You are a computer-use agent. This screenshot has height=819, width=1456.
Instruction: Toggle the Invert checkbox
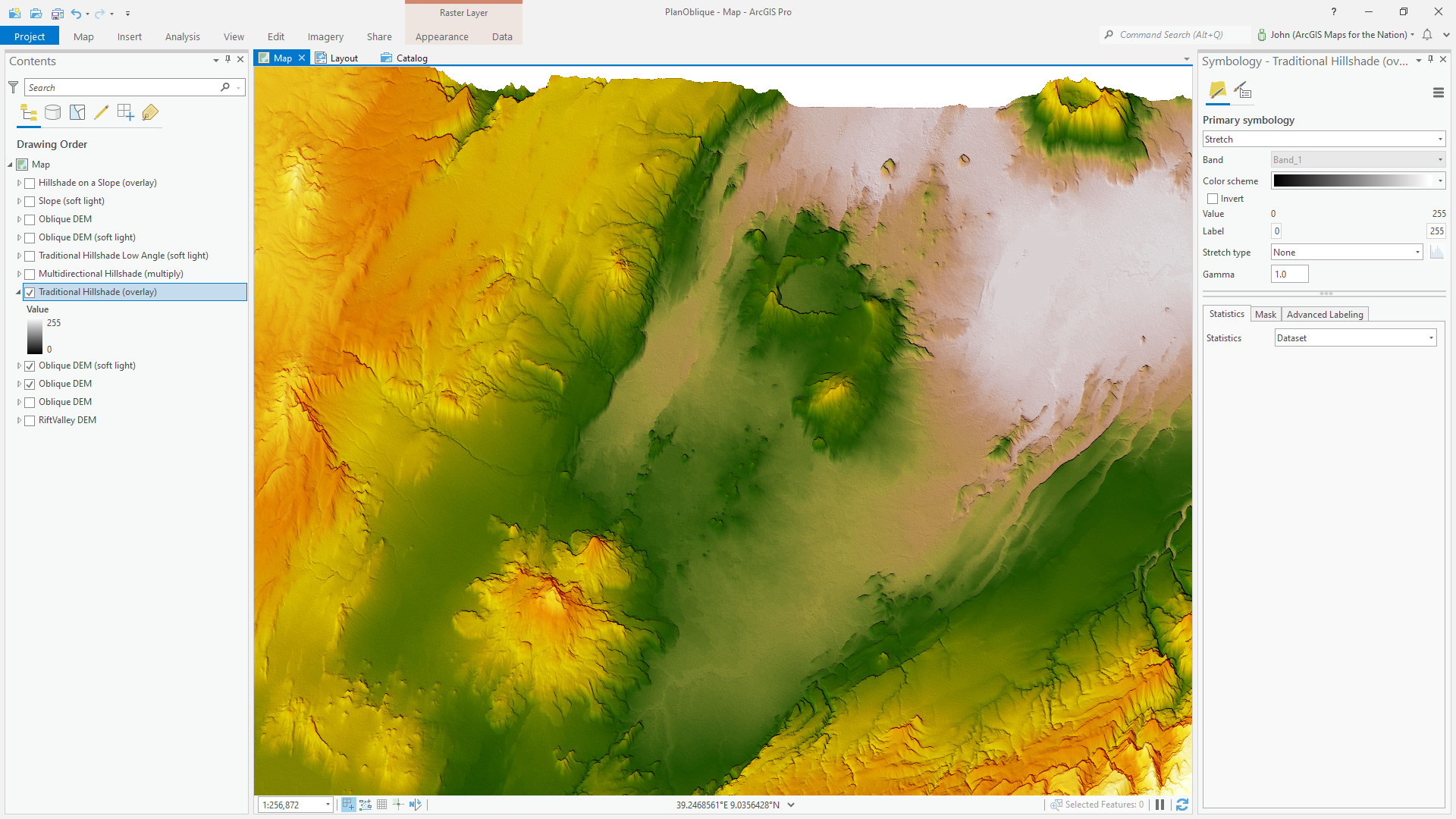coord(1213,199)
